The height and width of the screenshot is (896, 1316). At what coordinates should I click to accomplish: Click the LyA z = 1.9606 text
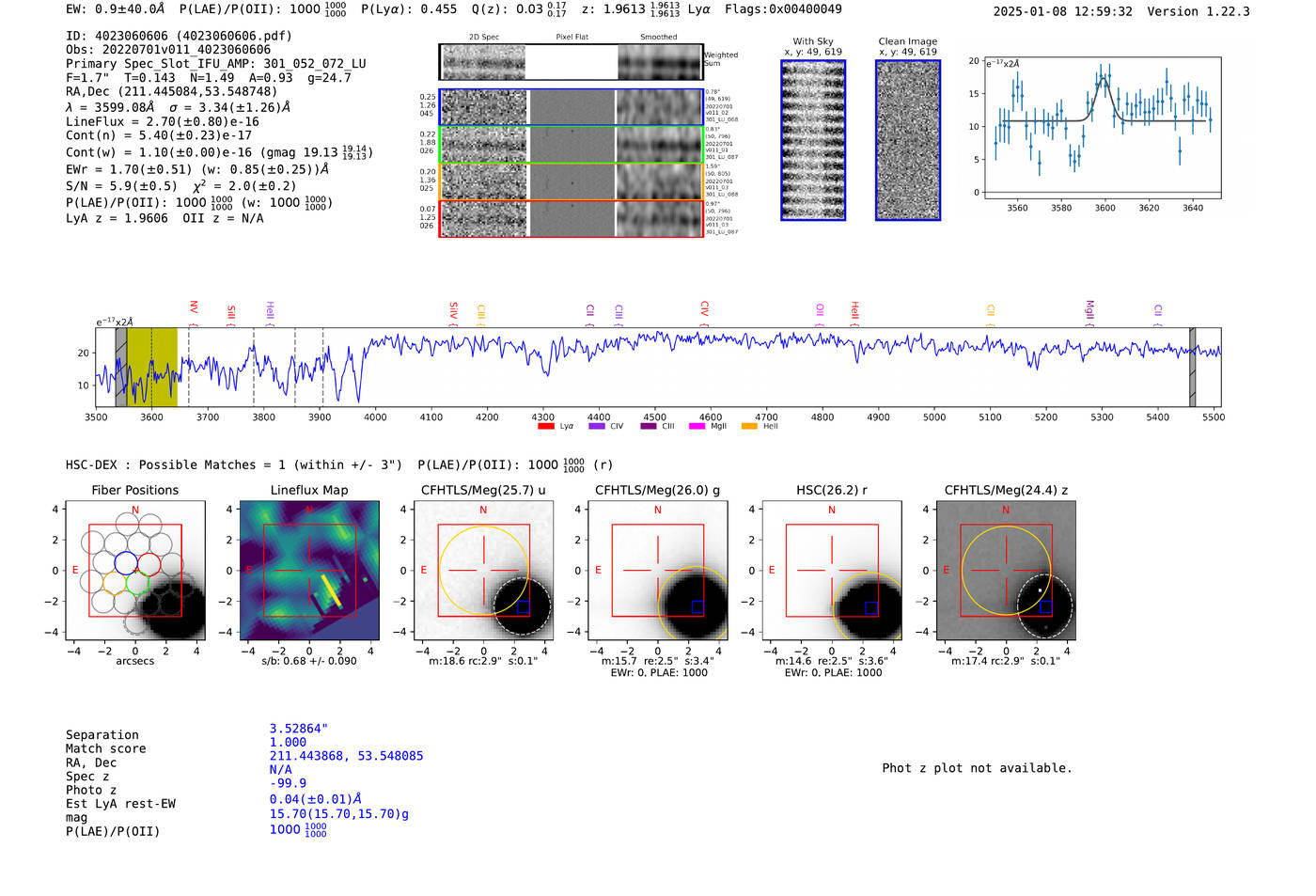point(117,218)
